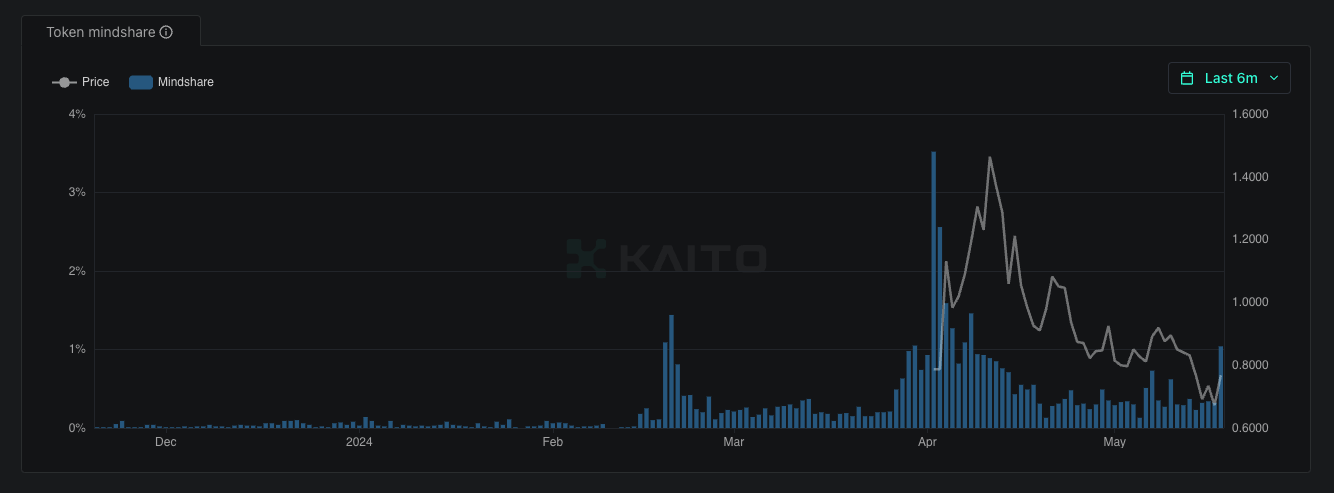Click the late-February mindshare spike bar
The image size is (1334, 493).
tap(671, 371)
